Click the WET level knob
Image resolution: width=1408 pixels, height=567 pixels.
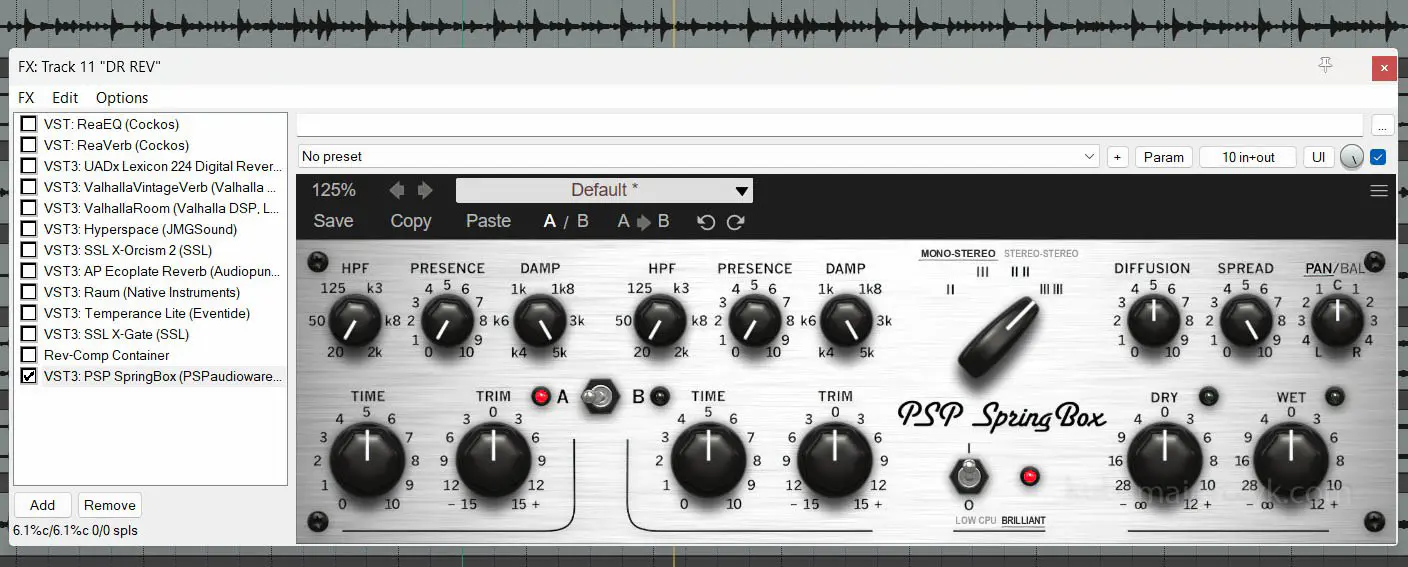pyautogui.click(x=1291, y=458)
